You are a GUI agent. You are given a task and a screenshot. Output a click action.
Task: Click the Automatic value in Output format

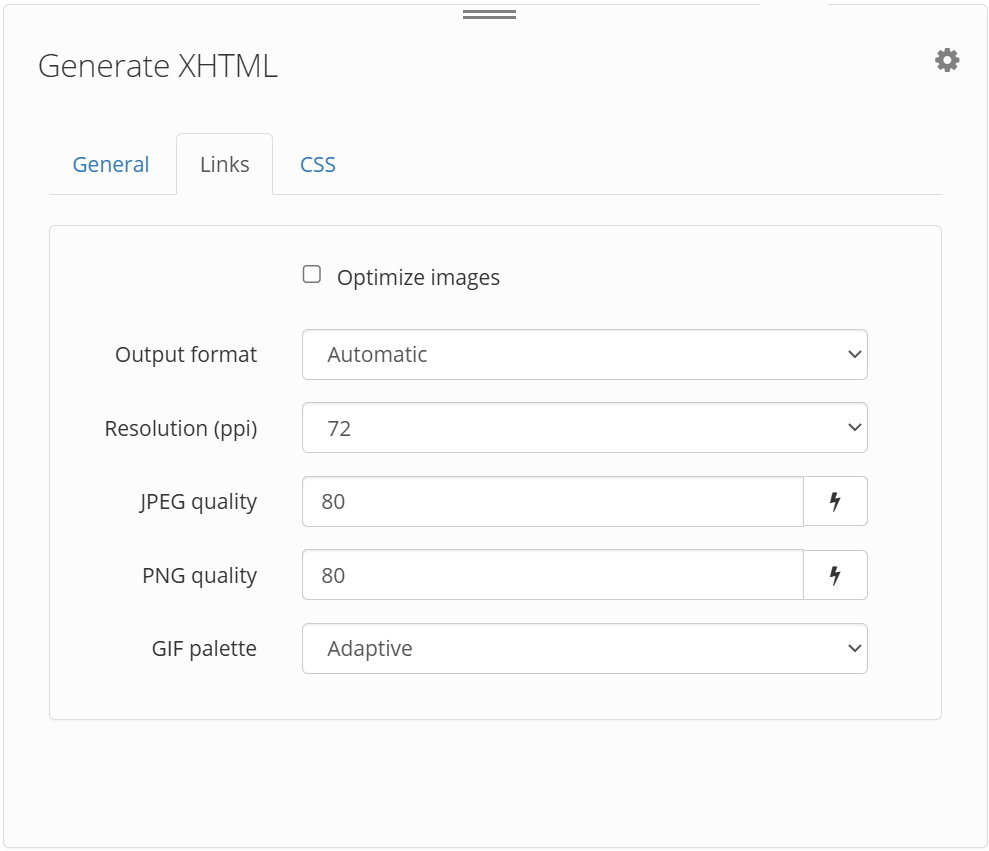pos(378,354)
